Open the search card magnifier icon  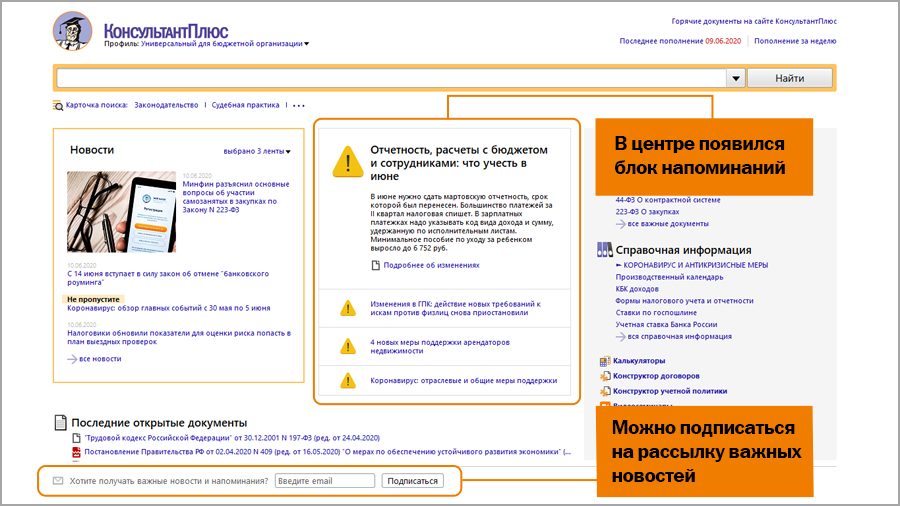(57, 105)
